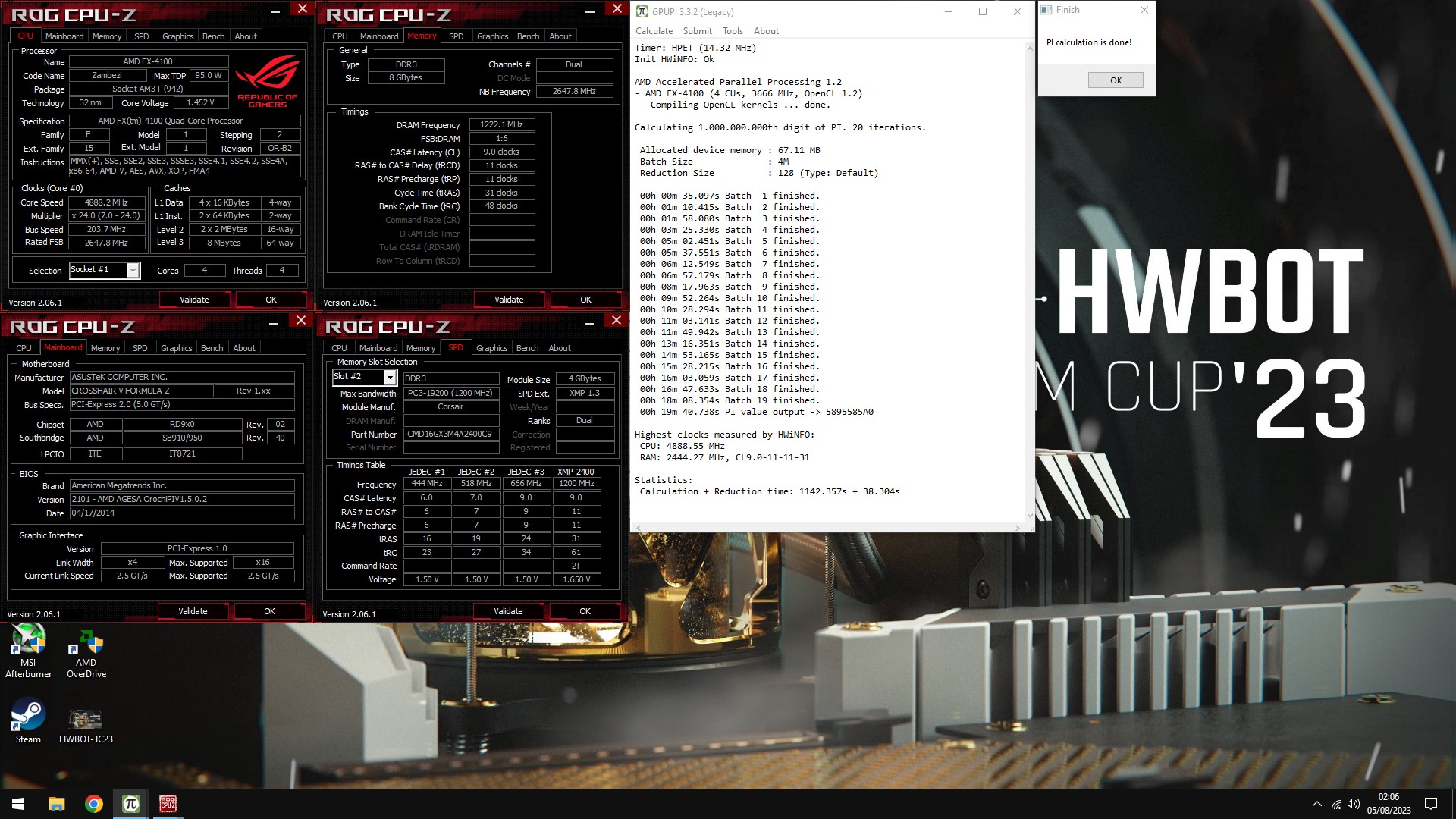Close the Finish dialog
This screenshot has height=819, width=1456.
pyautogui.click(x=1144, y=10)
